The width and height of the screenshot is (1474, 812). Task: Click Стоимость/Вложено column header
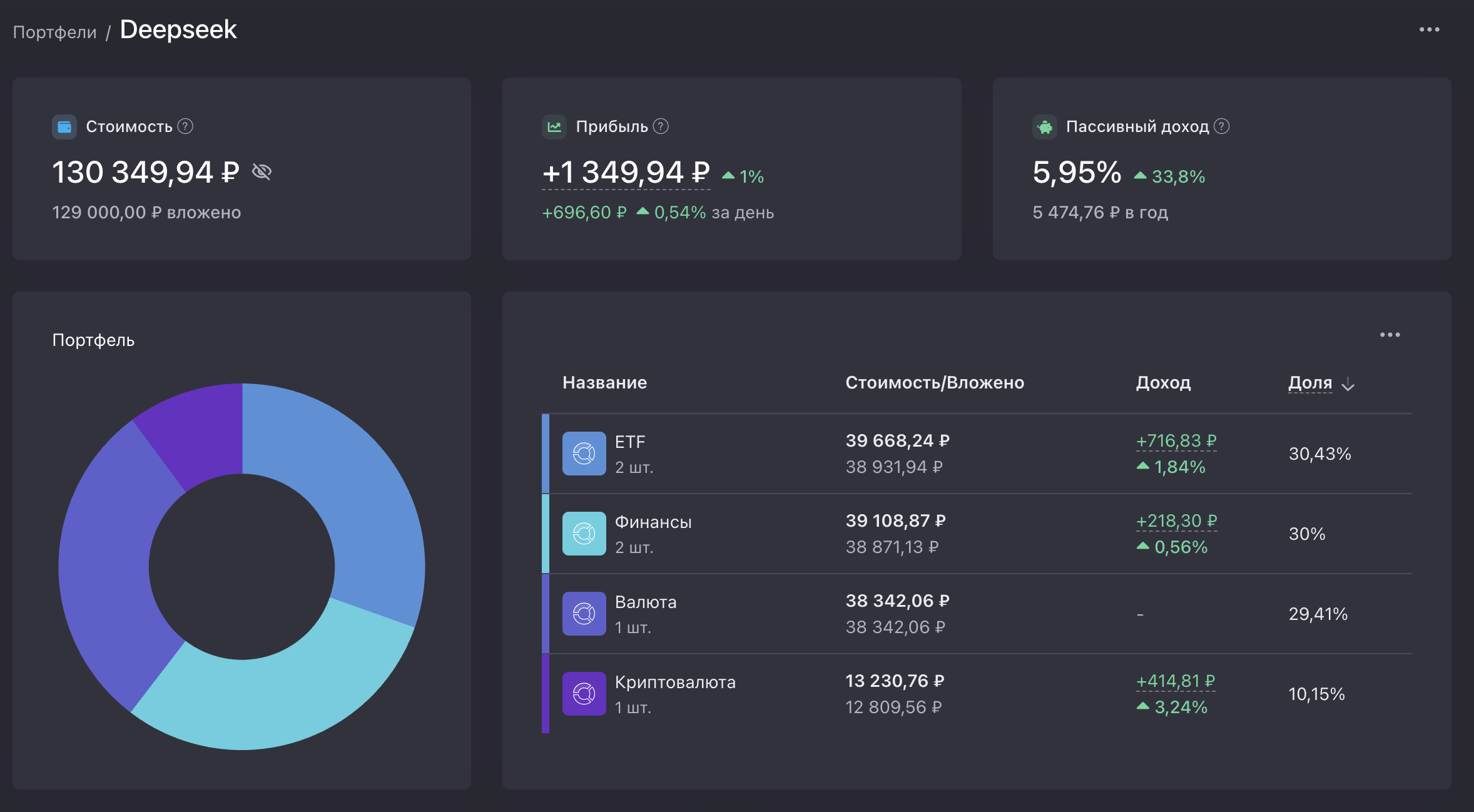(934, 382)
